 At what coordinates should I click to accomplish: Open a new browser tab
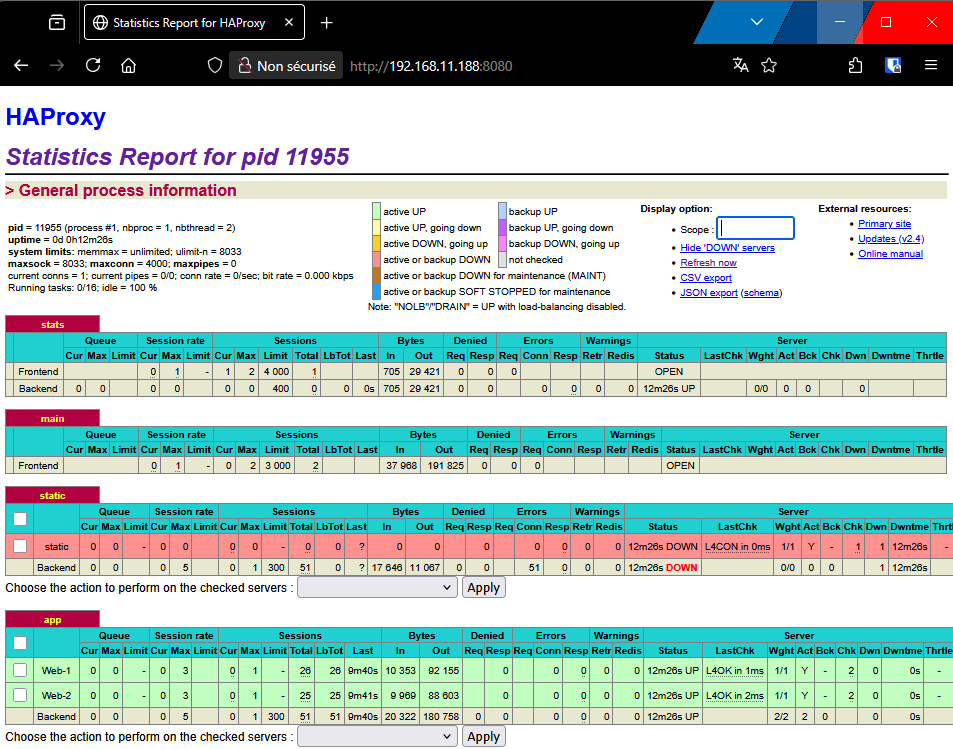[x=326, y=22]
